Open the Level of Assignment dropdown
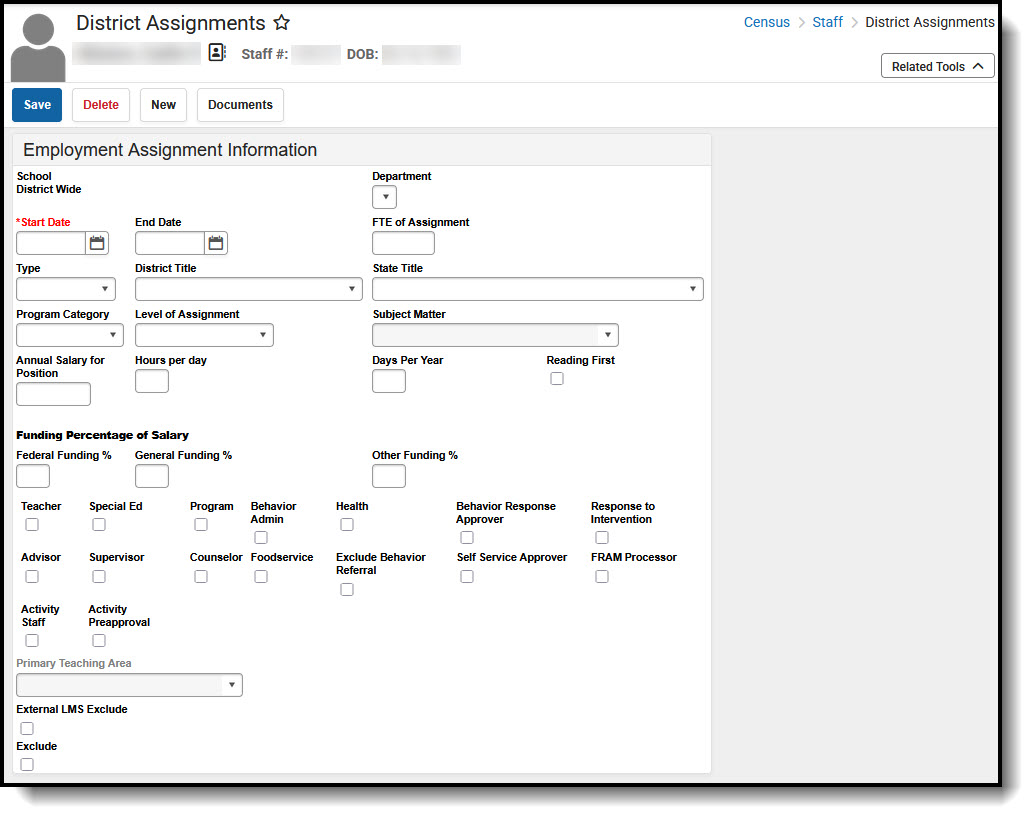 pos(204,335)
